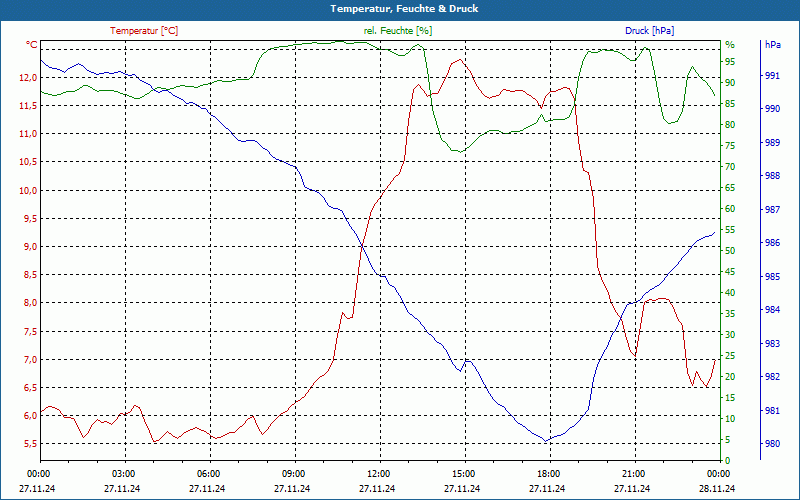Click green humidity axis value '70'
The image size is (800, 500).
730,167
